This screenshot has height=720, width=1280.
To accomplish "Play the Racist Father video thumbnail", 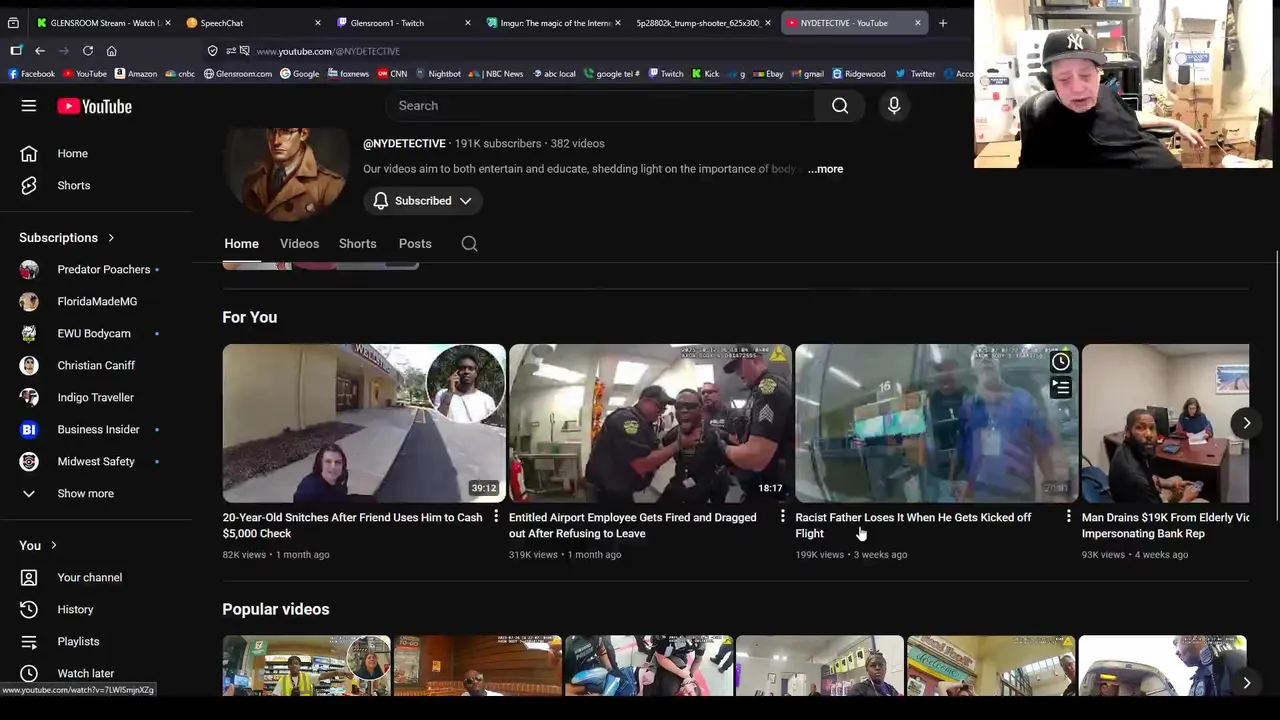I will click(937, 423).
